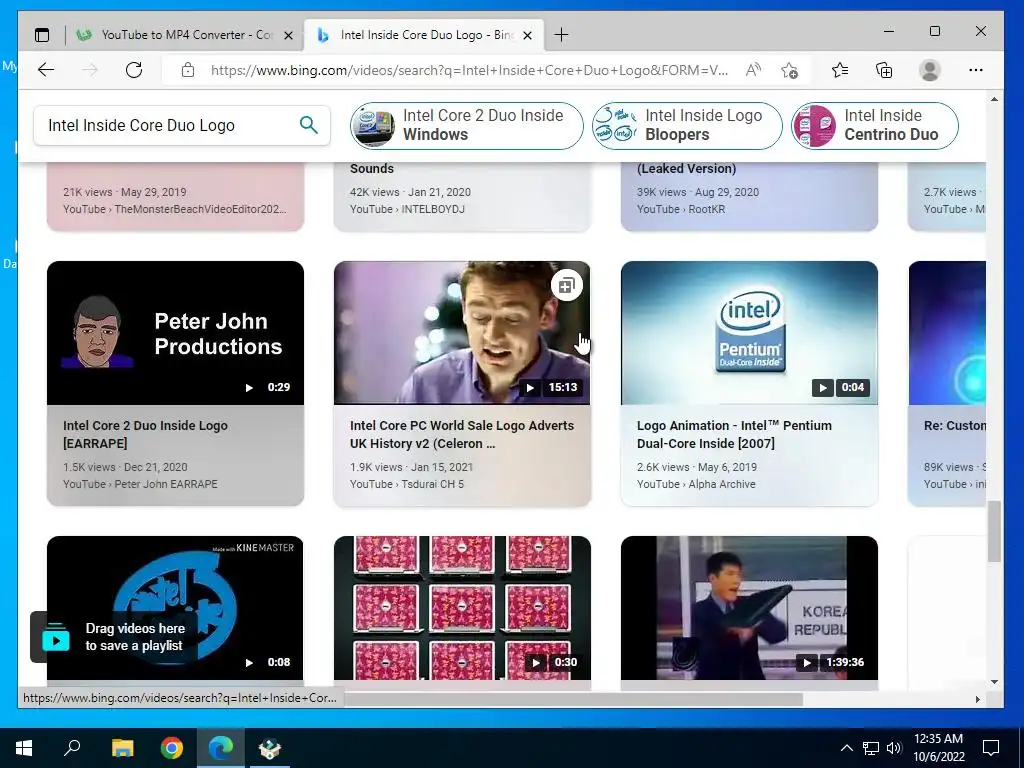
Task: Launch Google Chrome from taskbar
Action: 172,748
